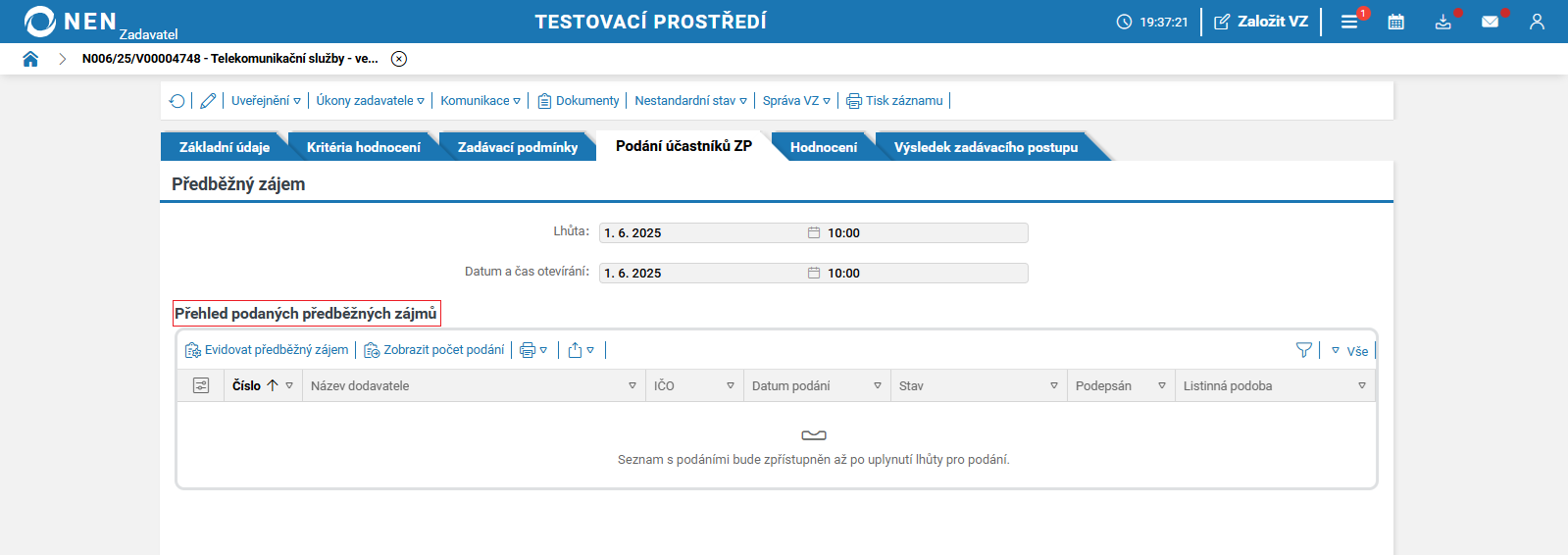1568x555 pixels.
Task: Open IČO column filter arrow
Action: click(731, 386)
